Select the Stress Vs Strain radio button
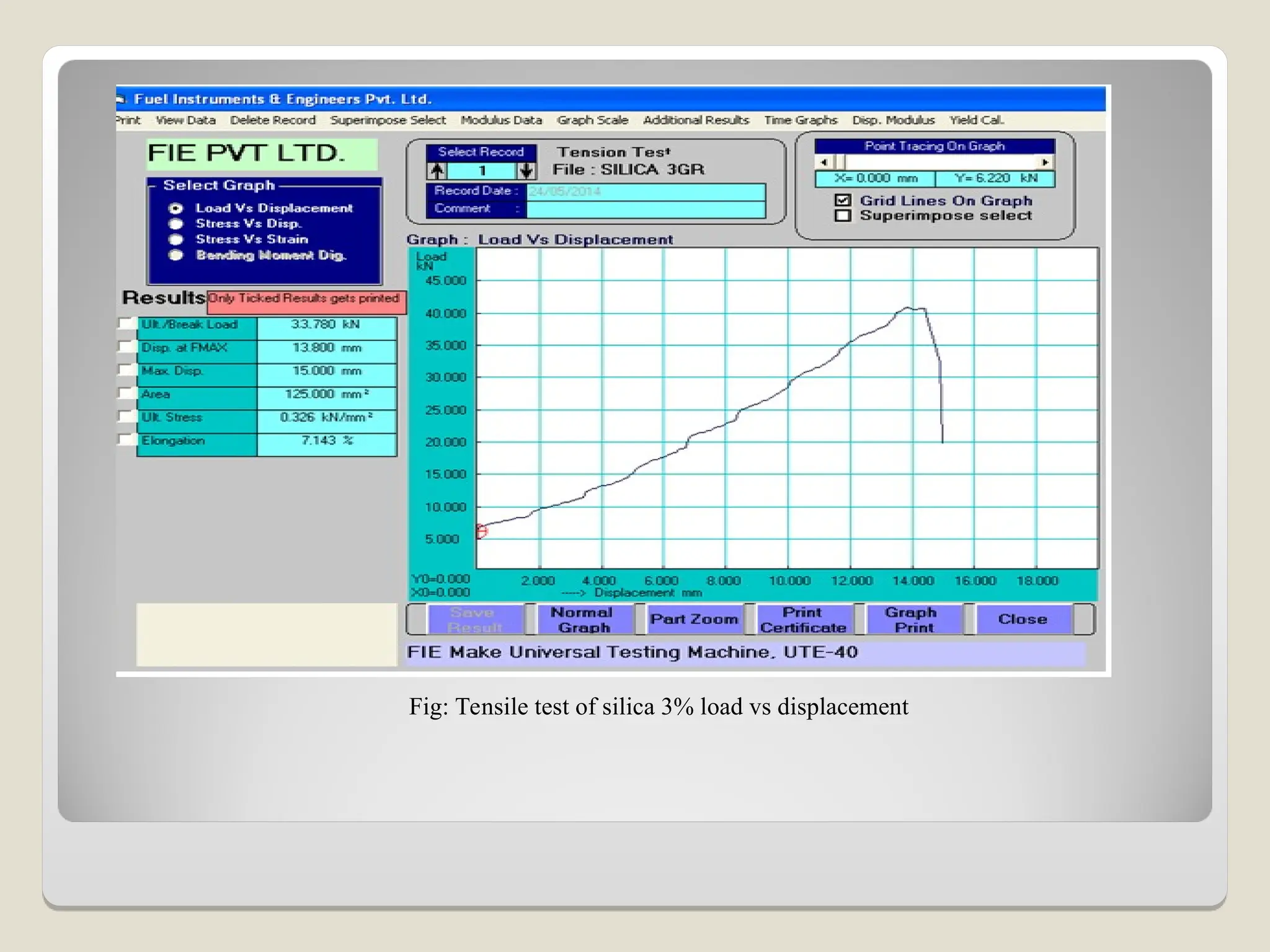1270x952 pixels. coord(176,239)
